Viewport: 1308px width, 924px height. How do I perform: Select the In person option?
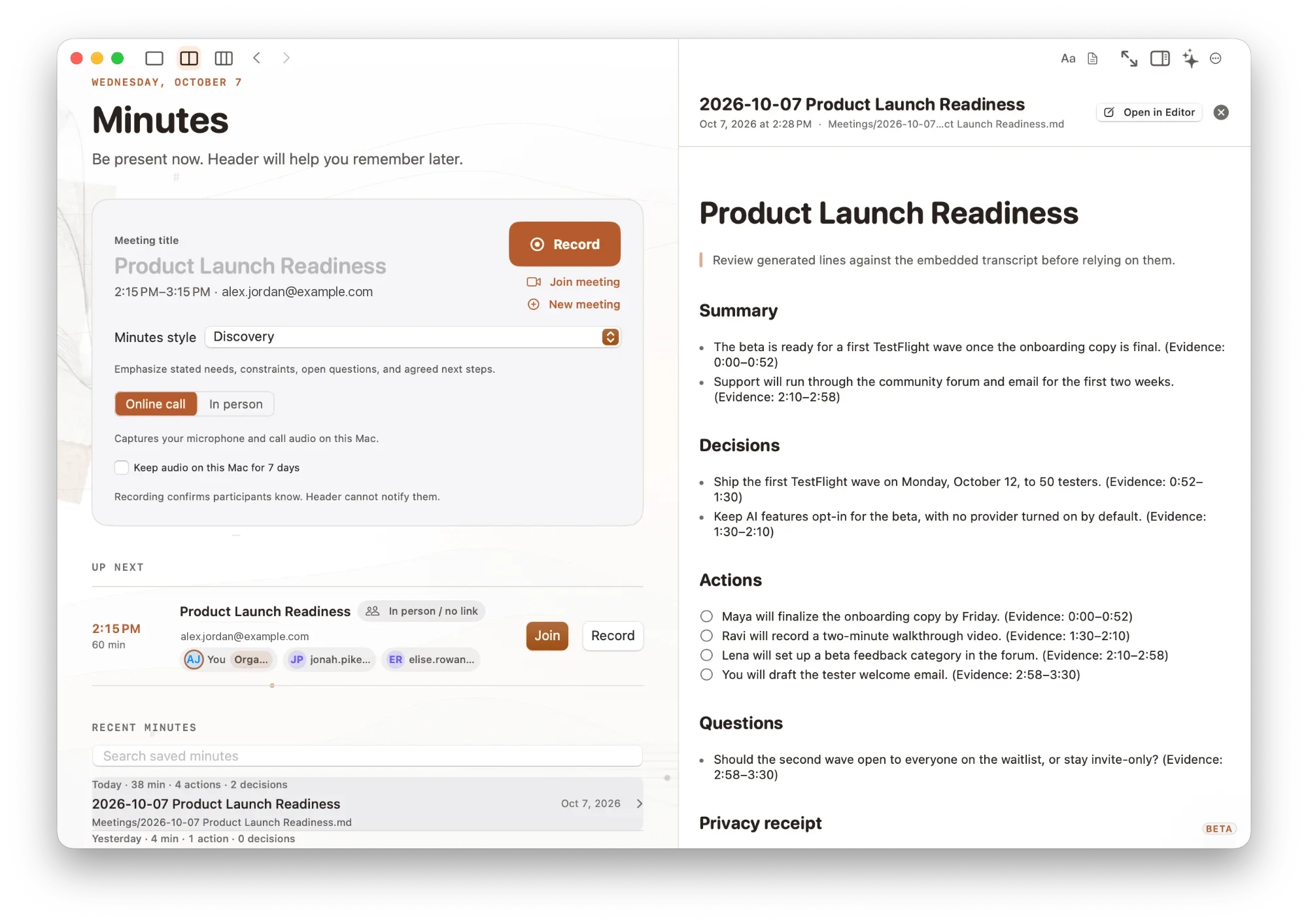pos(236,404)
